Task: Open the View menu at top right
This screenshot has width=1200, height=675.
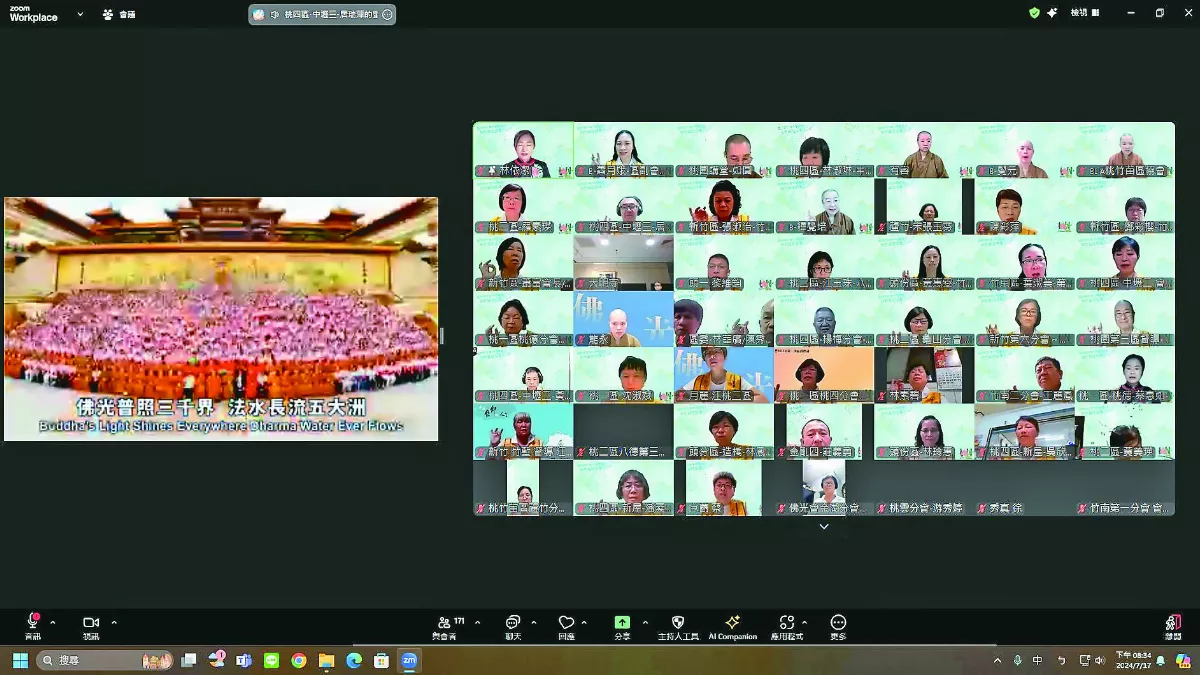Action: tap(1085, 13)
